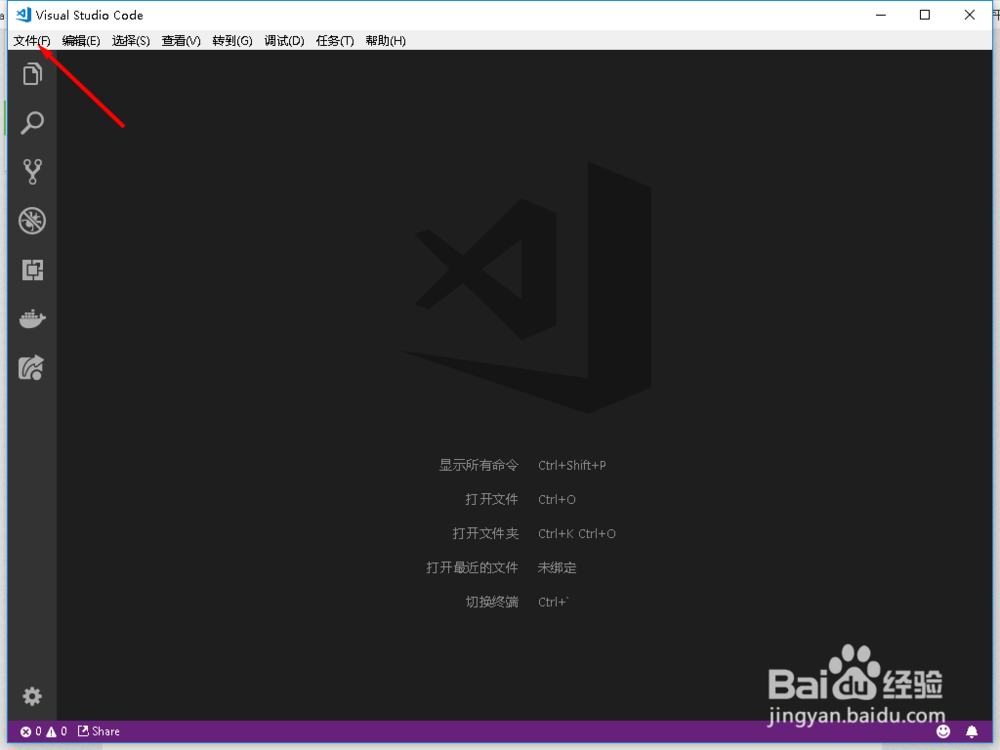
Task: Open the Manage gear icon
Action: pos(32,696)
